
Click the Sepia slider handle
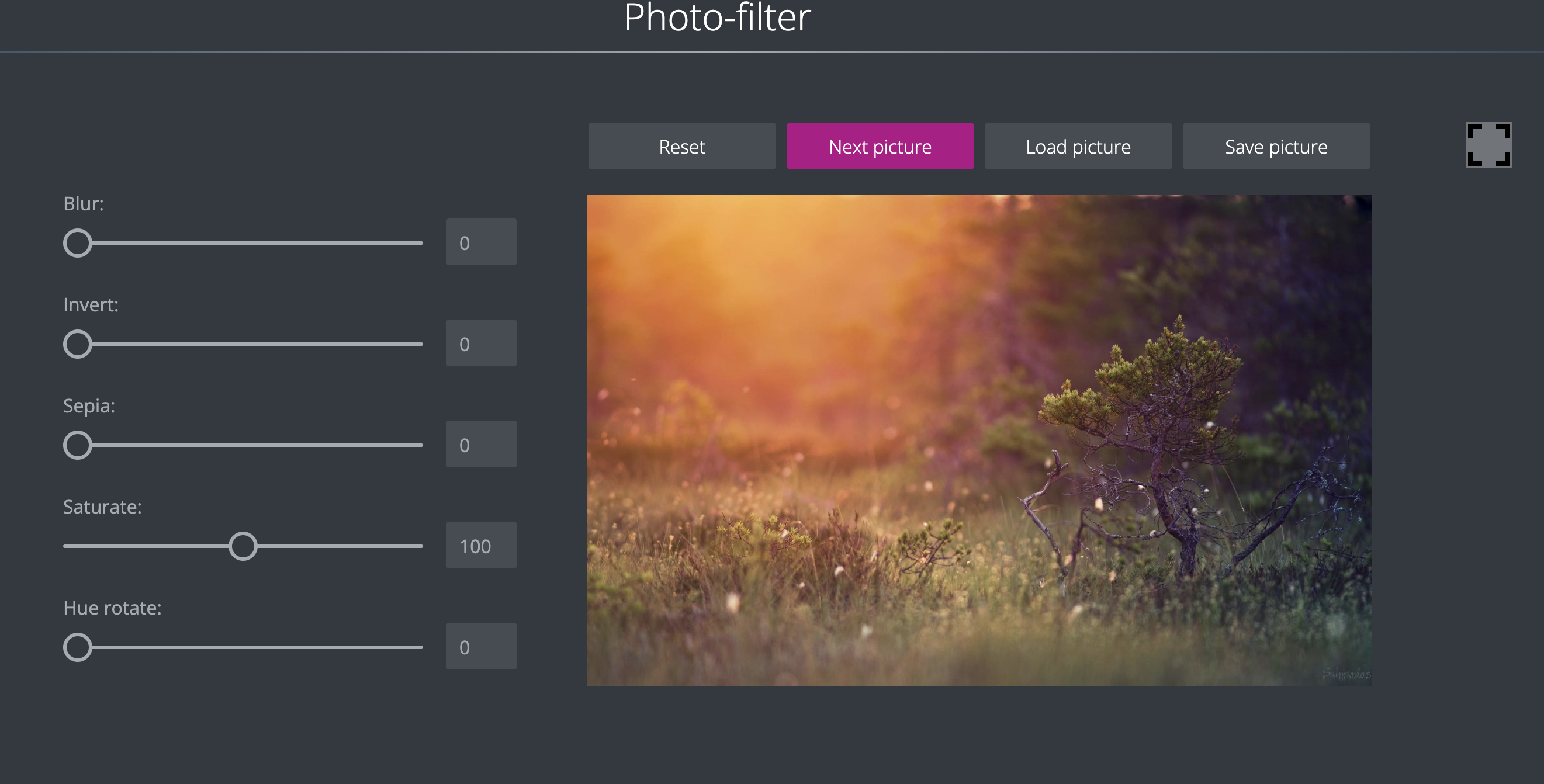(x=77, y=445)
